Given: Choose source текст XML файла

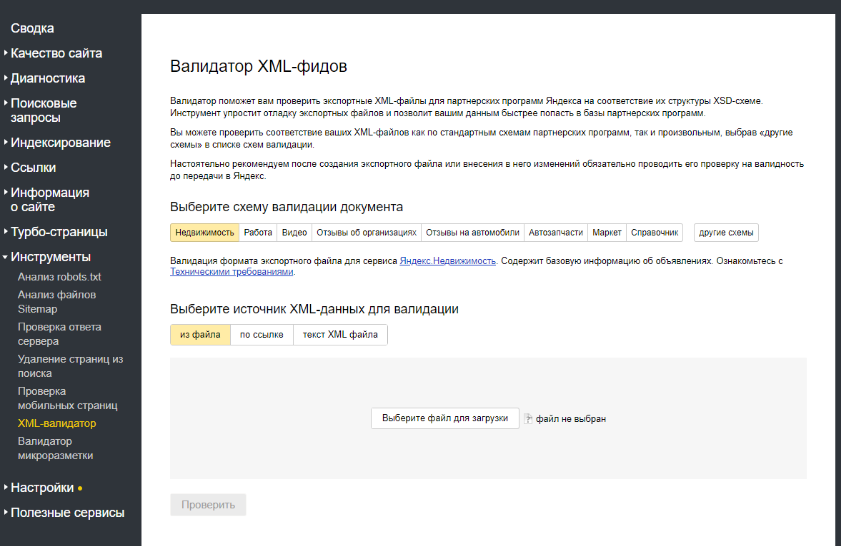Looking at the screenshot, I should 340,335.
